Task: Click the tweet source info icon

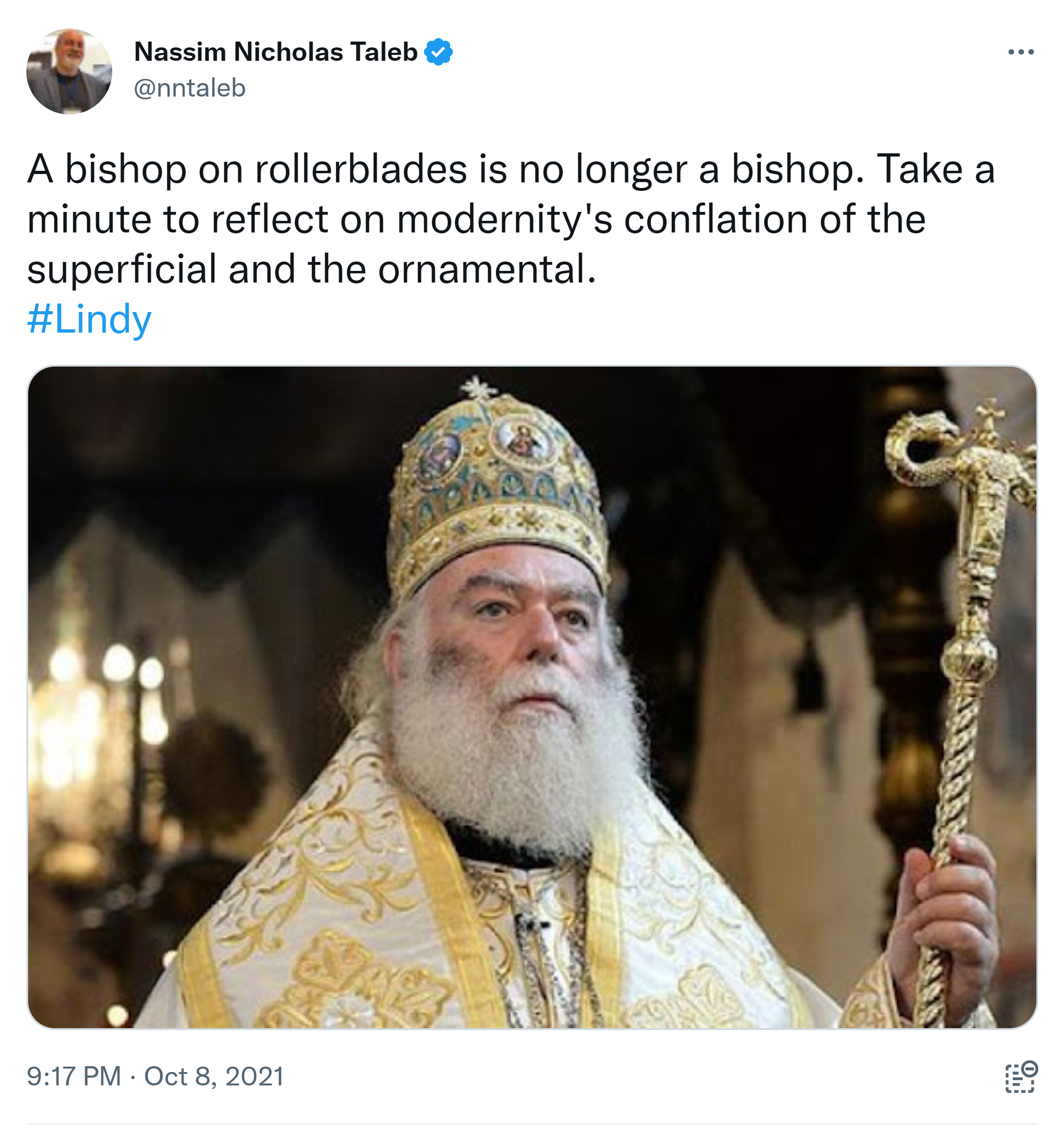Action: 1021,1077
